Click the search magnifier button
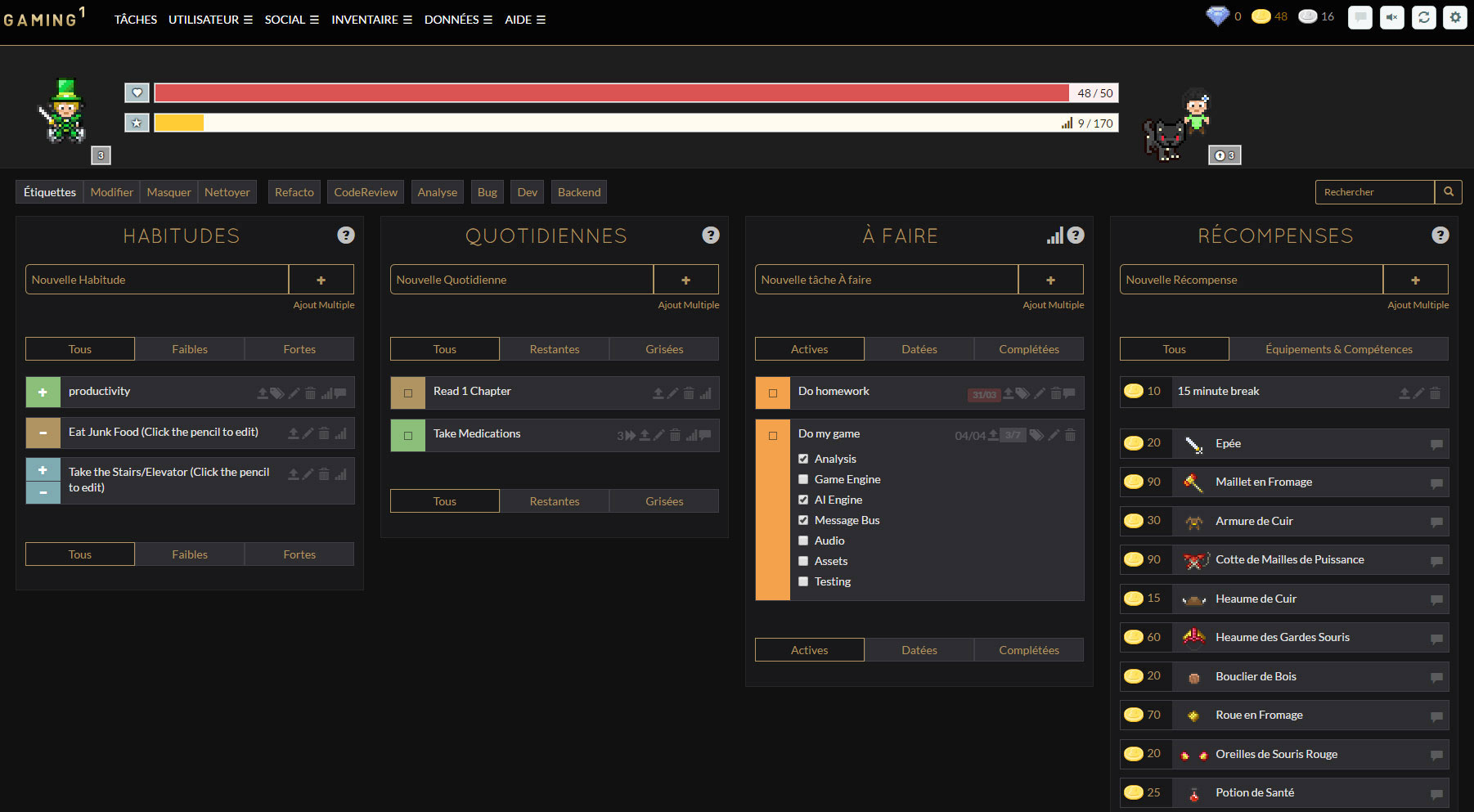 [1448, 192]
